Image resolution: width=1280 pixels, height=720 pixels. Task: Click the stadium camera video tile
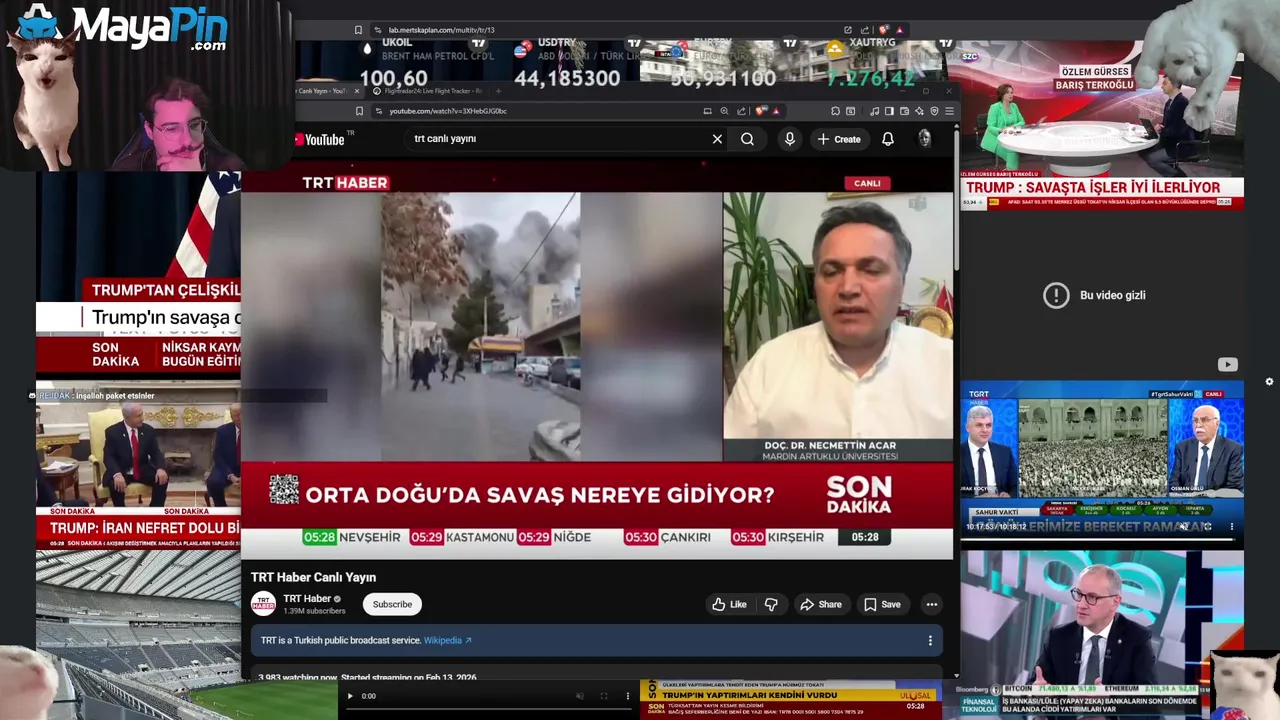click(x=138, y=633)
